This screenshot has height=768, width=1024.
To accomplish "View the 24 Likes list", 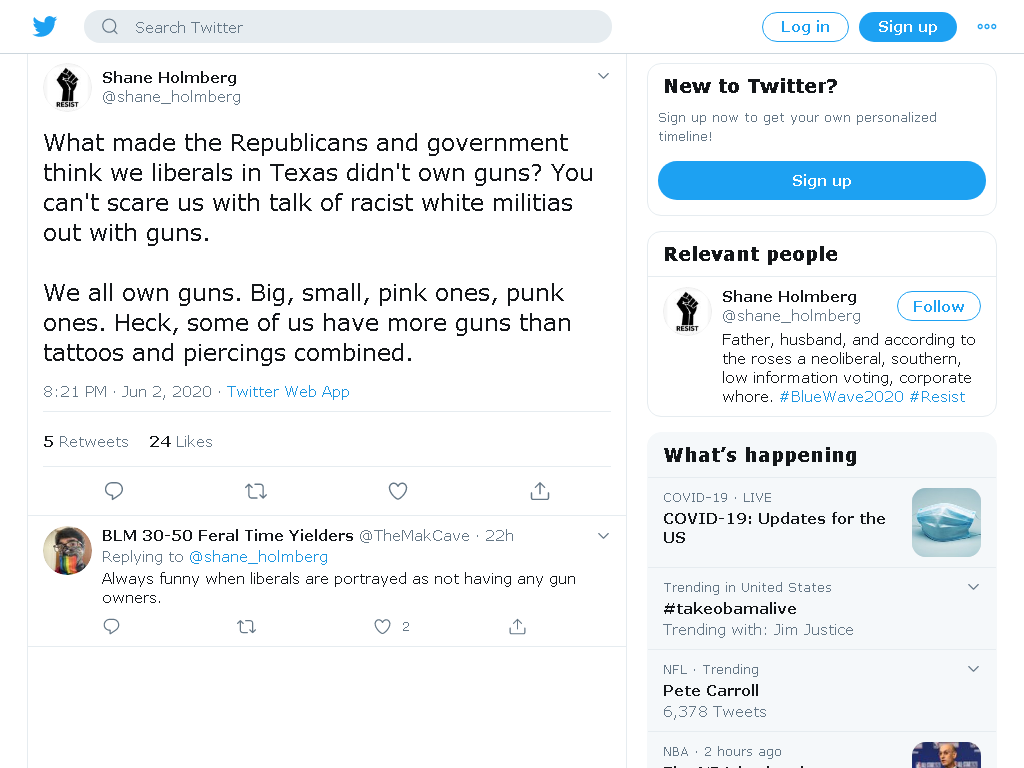I will pos(181,441).
